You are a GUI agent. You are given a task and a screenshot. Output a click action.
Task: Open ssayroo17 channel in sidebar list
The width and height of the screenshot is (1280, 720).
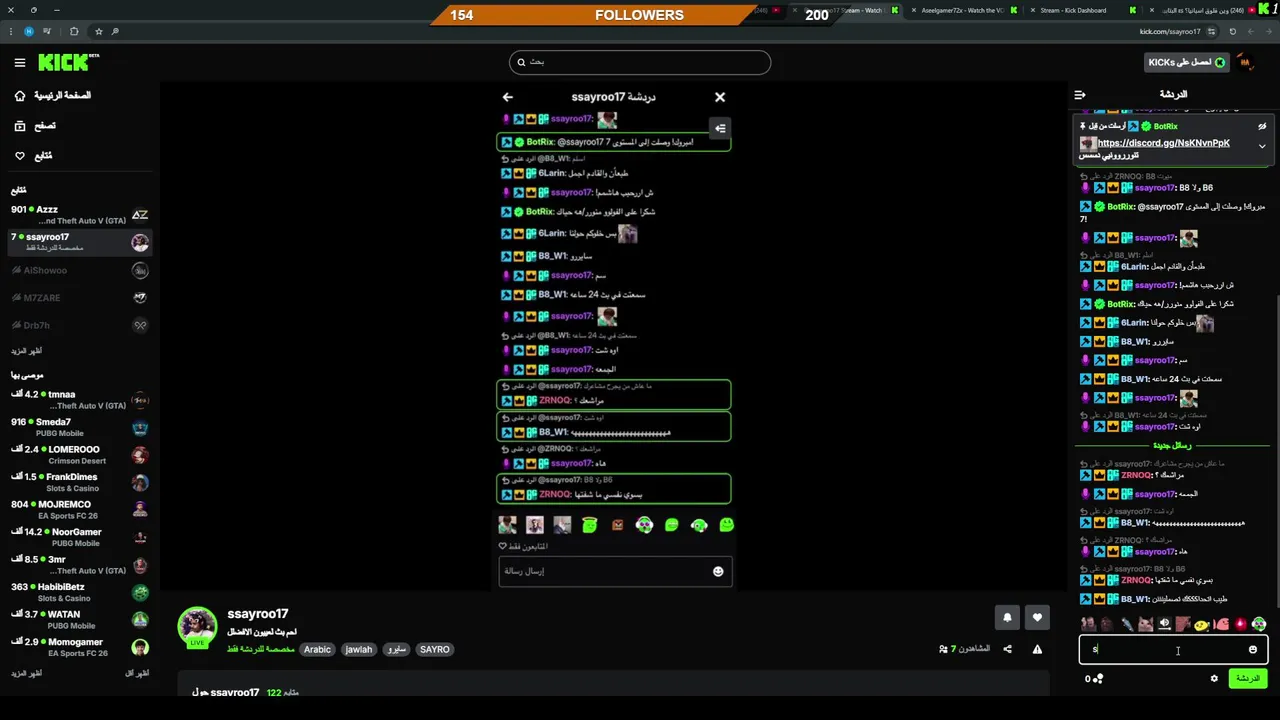point(79,242)
